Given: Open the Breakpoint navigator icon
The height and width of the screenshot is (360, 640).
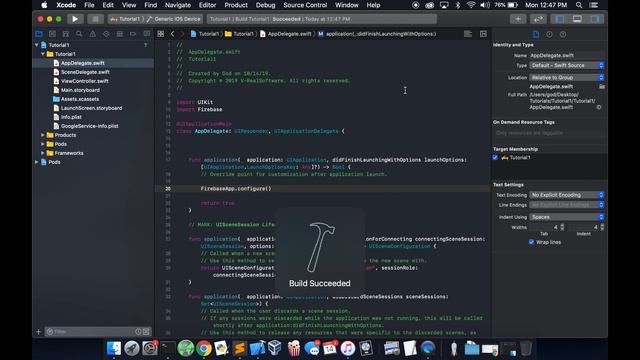Looking at the screenshot, I should pos(133,34).
